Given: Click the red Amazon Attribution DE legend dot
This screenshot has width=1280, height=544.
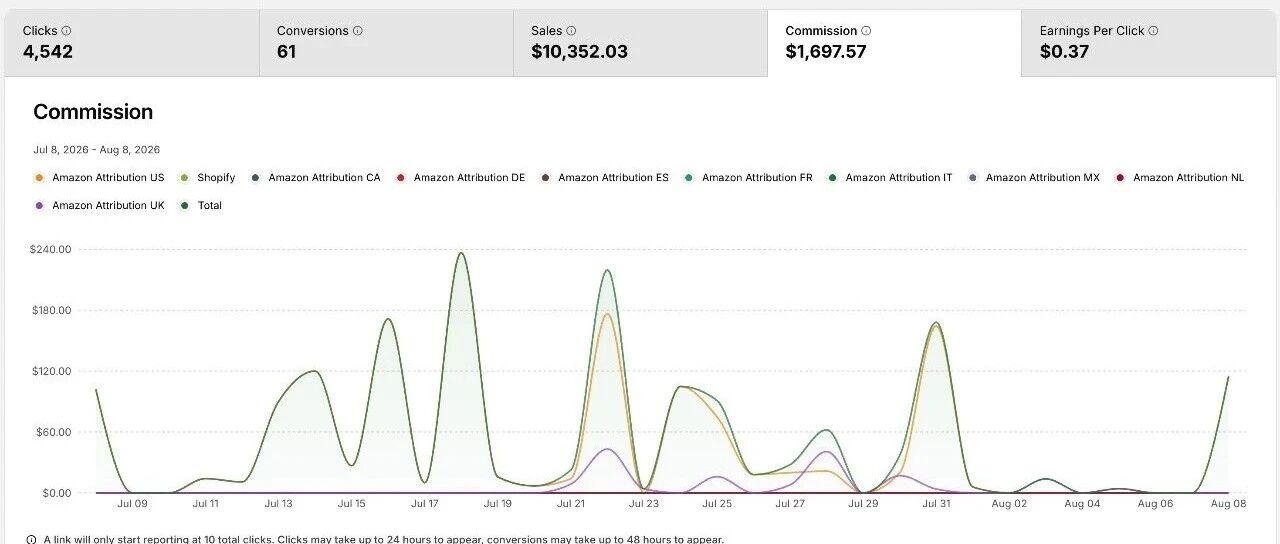Looking at the screenshot, I should click(400, 178).
